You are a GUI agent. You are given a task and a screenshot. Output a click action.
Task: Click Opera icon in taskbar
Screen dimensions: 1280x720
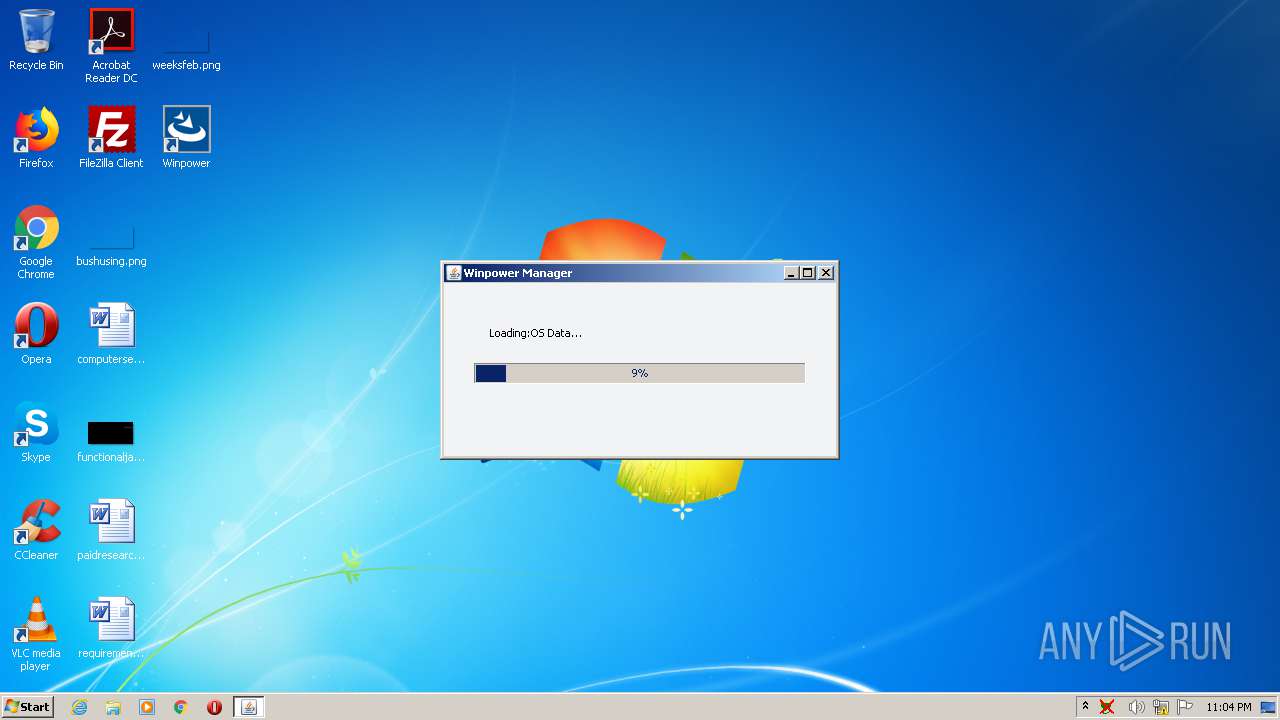click(214, 707)
